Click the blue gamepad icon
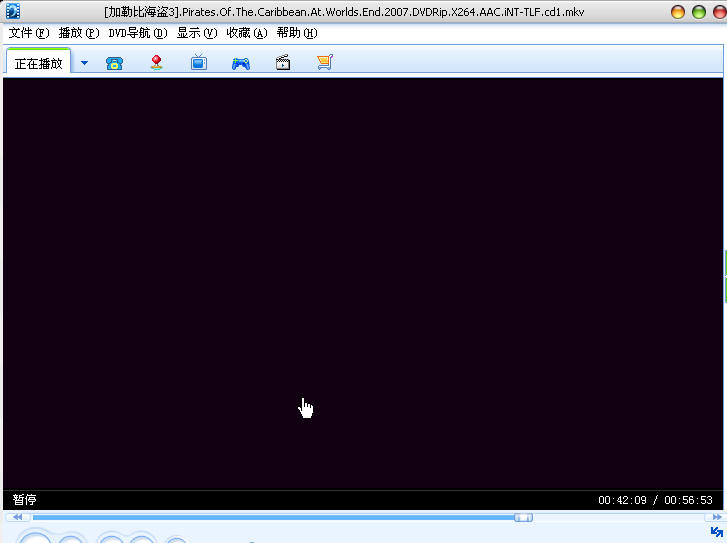This screenshot has width=727, height=543. pos(241,63)
